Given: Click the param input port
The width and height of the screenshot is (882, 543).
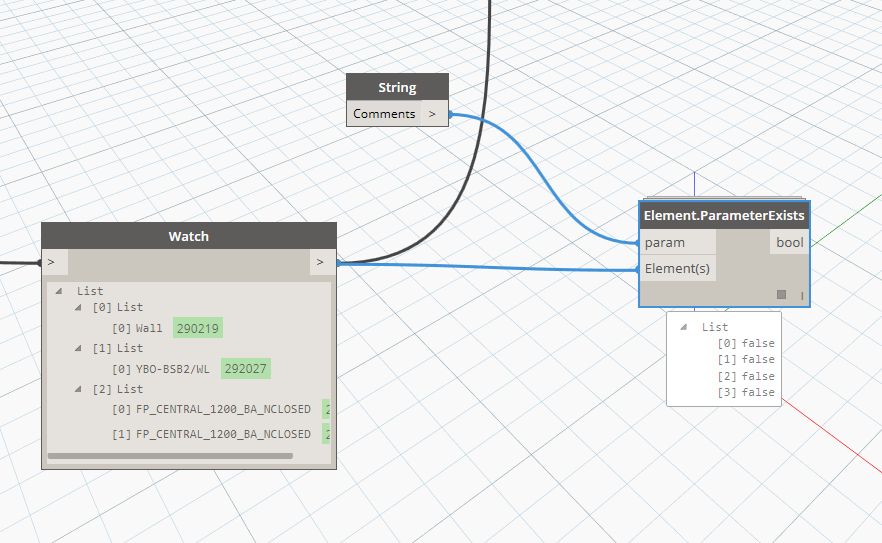Looking at the screenshot, I should (678, 243).
